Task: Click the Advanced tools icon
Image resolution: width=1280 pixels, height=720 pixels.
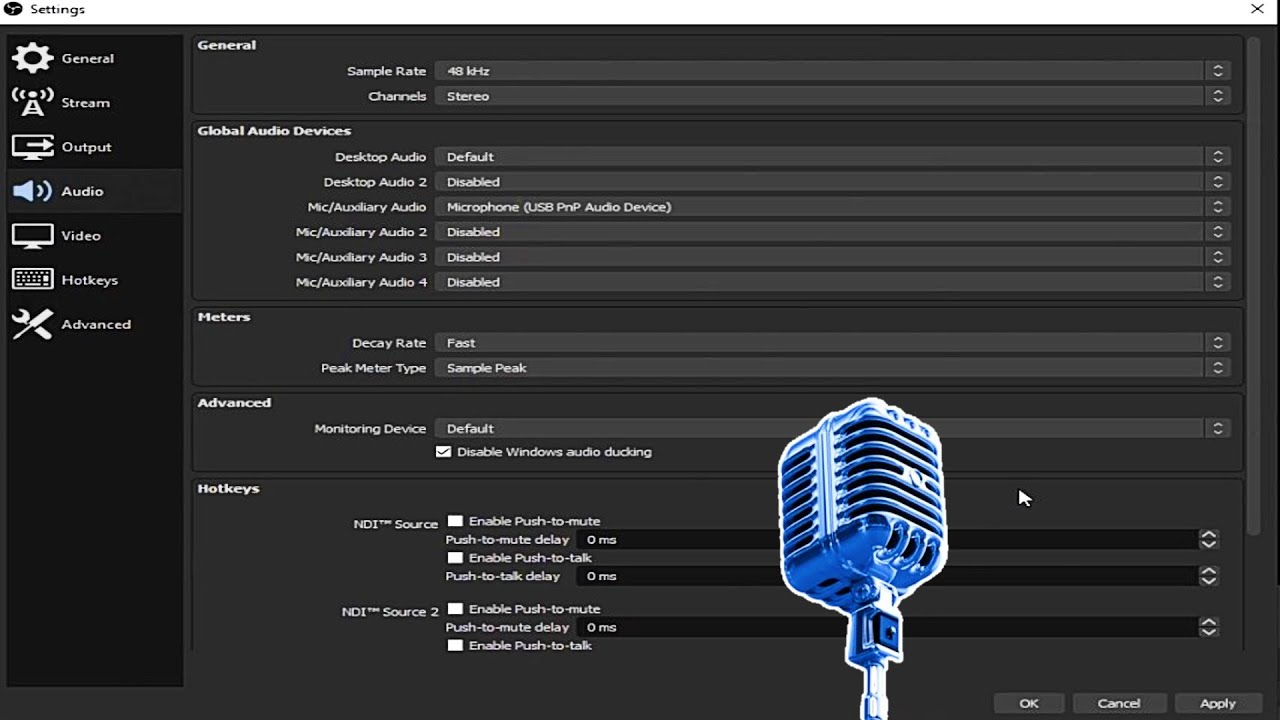Action: tap(32, 324)
